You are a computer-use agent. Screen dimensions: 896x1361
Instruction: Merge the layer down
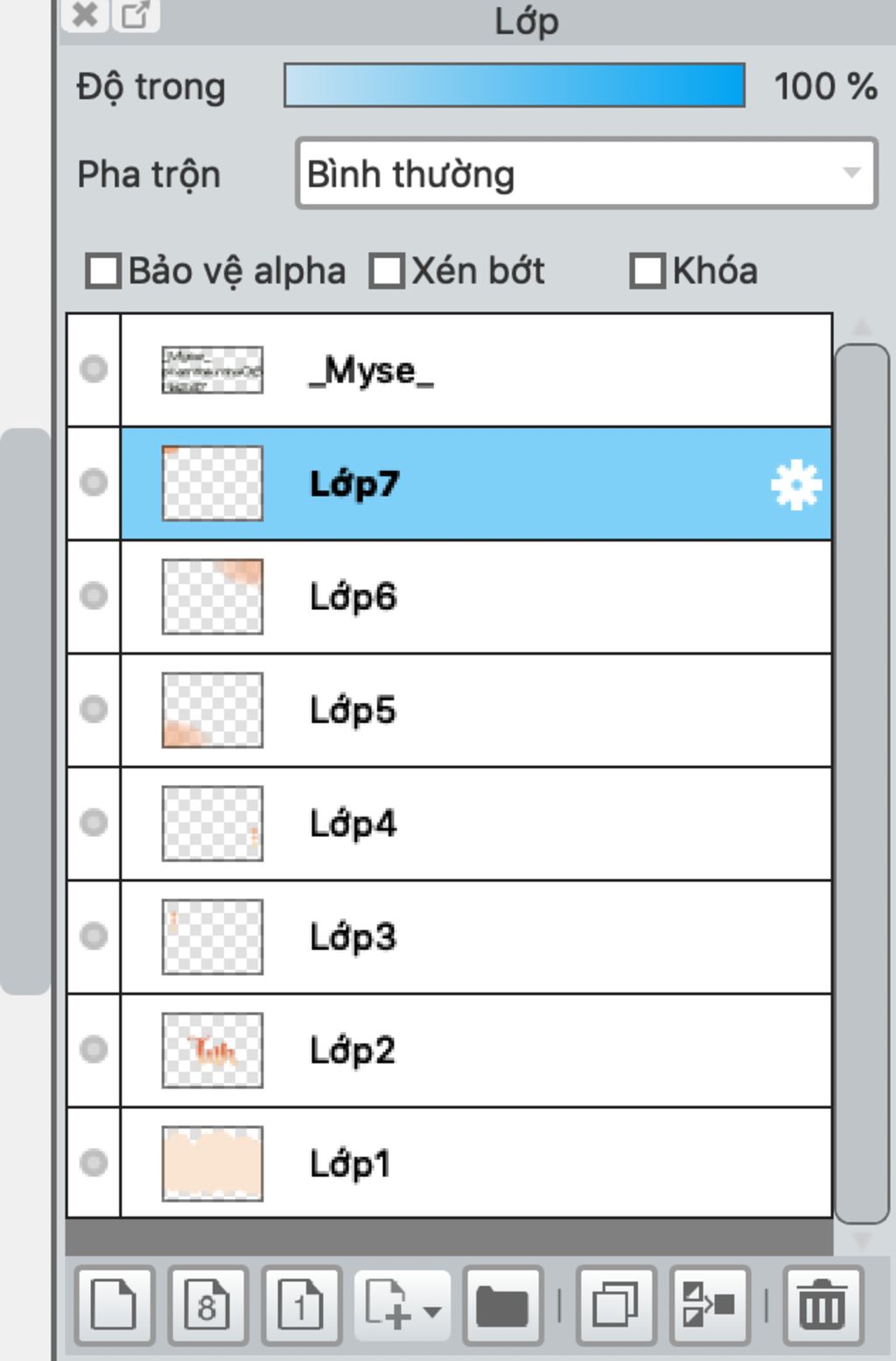click(709, 1305)
